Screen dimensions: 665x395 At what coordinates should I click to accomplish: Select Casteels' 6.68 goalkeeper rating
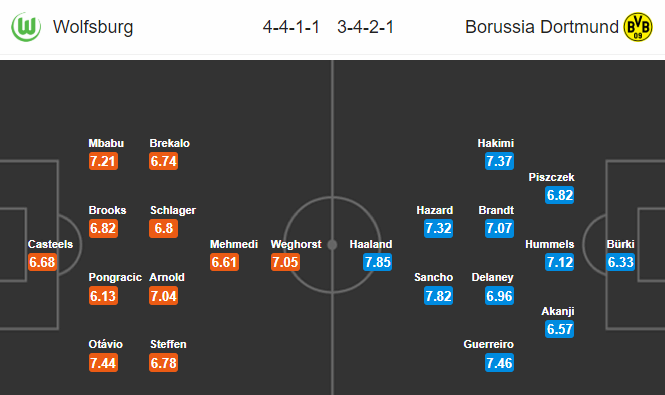[x=42, y=262]
